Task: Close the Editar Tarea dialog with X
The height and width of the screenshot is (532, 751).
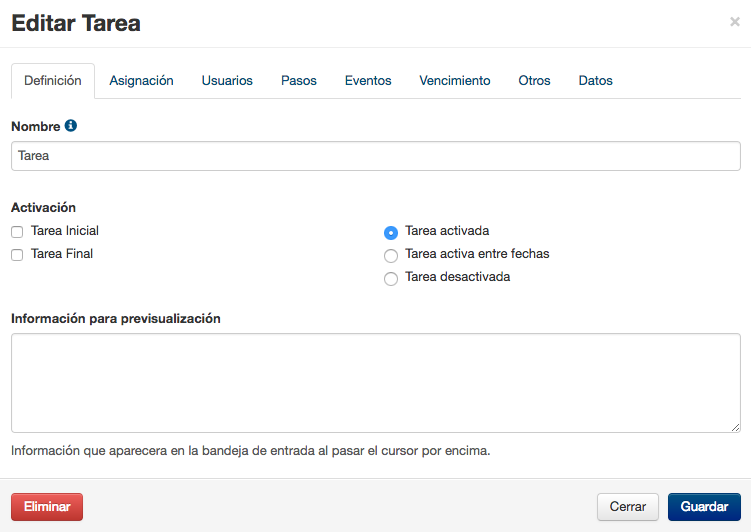Action: [735, 22]
